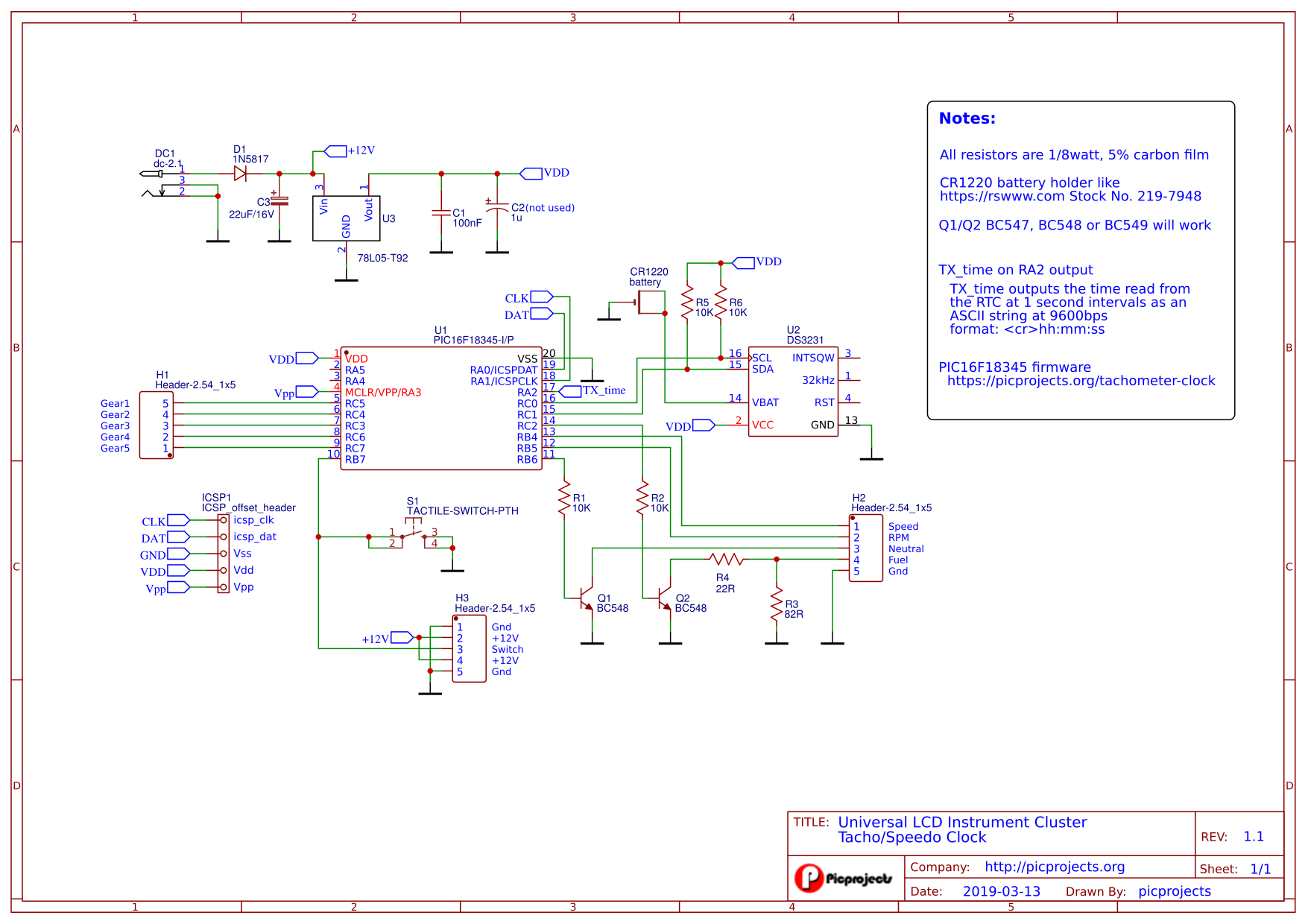This screenshot has width=1308, height=924.
Task: Select the U1 PIC16F18345 chip body
Action: [441, 408]
